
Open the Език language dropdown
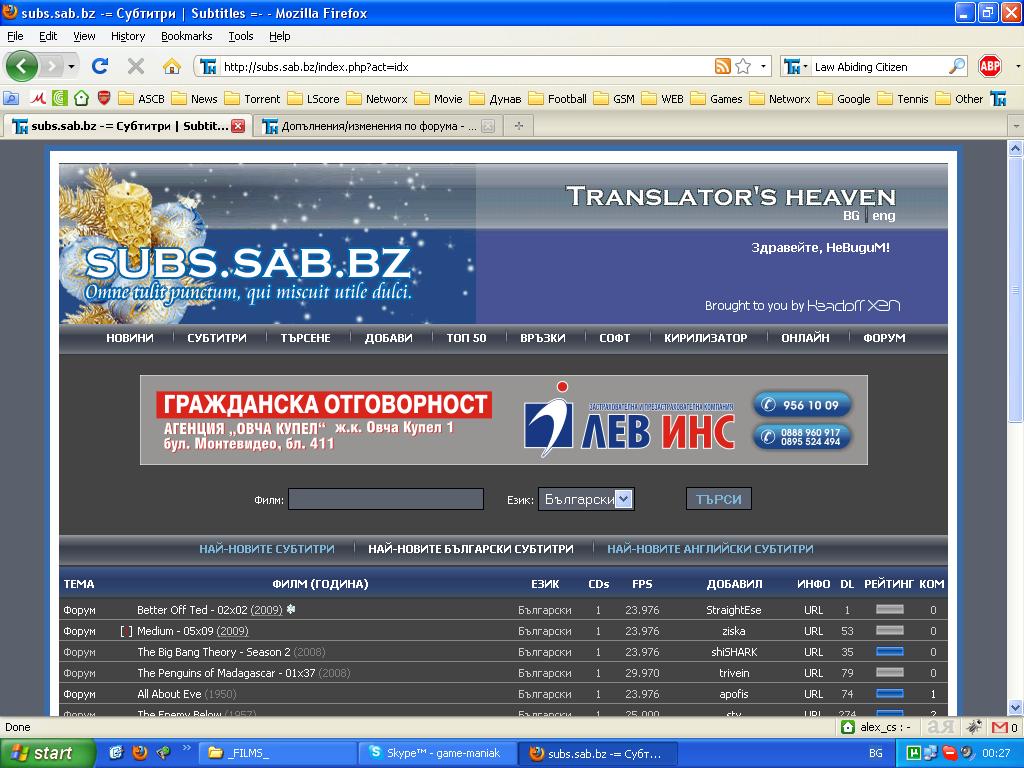586,500
